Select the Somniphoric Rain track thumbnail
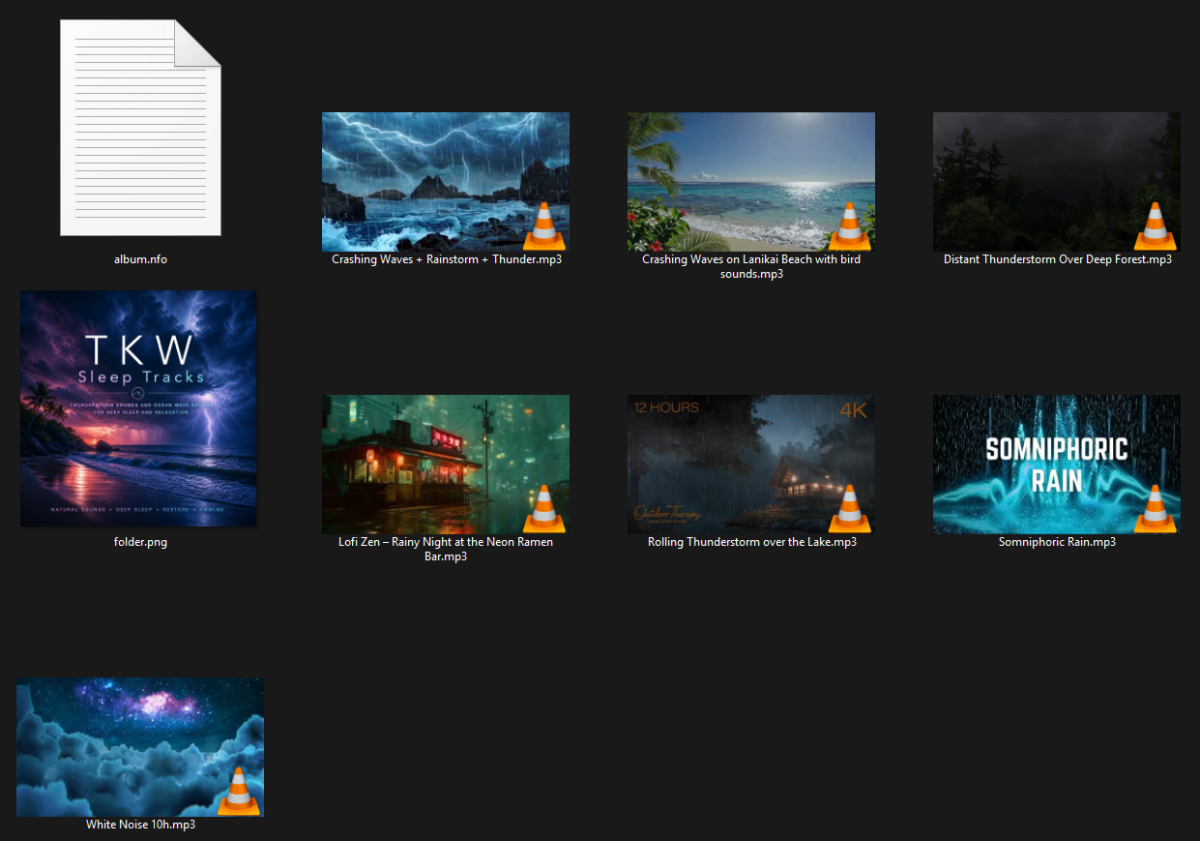Screen dimensions: 1200x841 [1056, 464]
